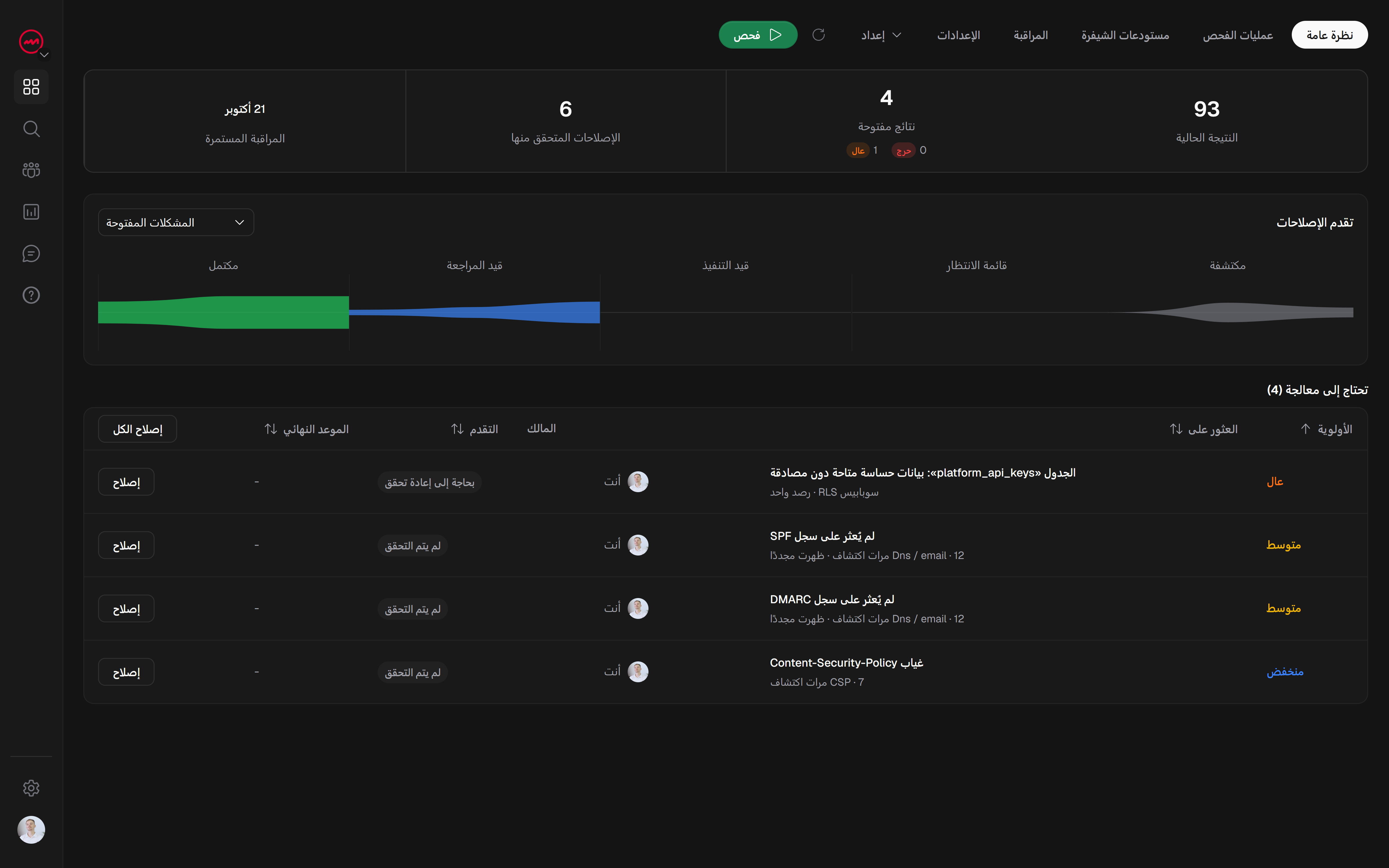Click the green مكتمل segment in progress chart
1389x868 pixels.
[223, 312]
